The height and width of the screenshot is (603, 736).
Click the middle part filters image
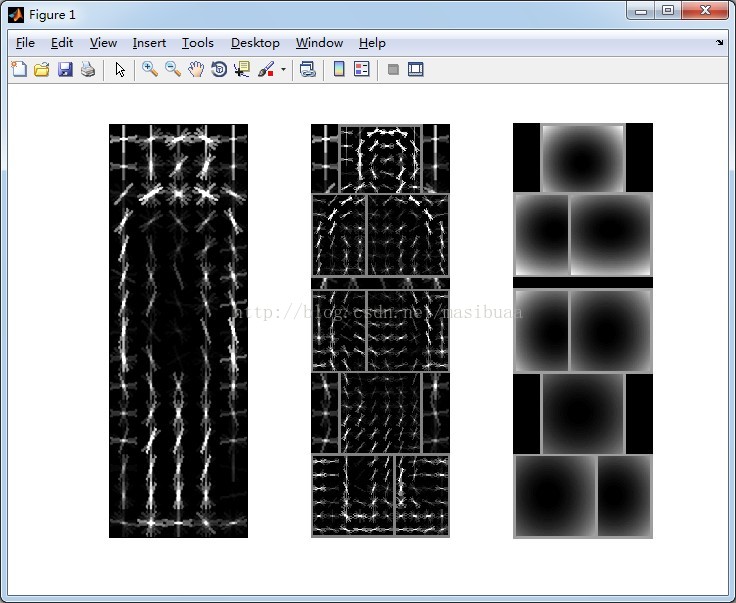(380, 331)
